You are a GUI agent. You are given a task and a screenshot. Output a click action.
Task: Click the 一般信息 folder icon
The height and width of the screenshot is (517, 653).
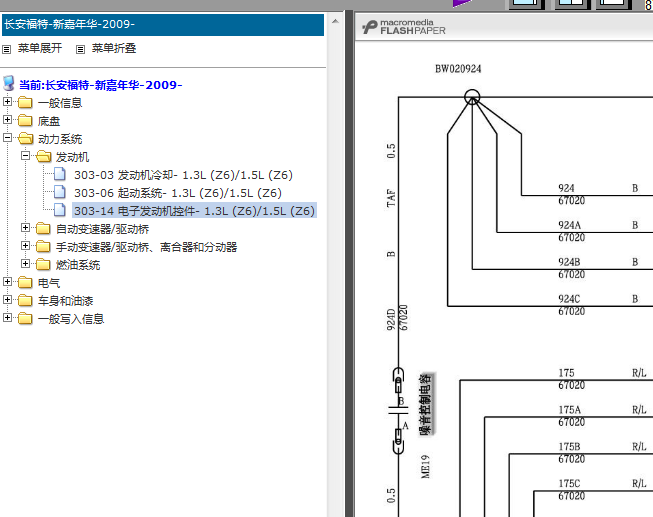pyautogui.click(x=25, y=102)
